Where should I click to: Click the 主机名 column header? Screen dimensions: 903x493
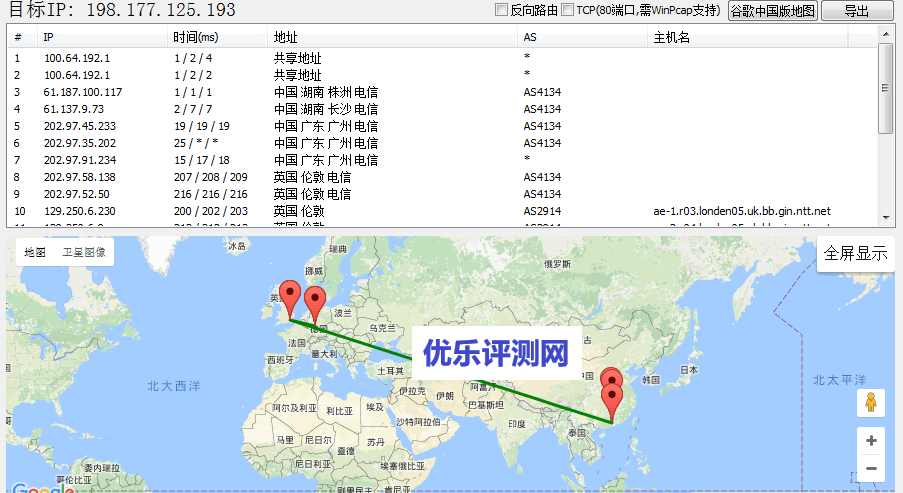(672, 37)
